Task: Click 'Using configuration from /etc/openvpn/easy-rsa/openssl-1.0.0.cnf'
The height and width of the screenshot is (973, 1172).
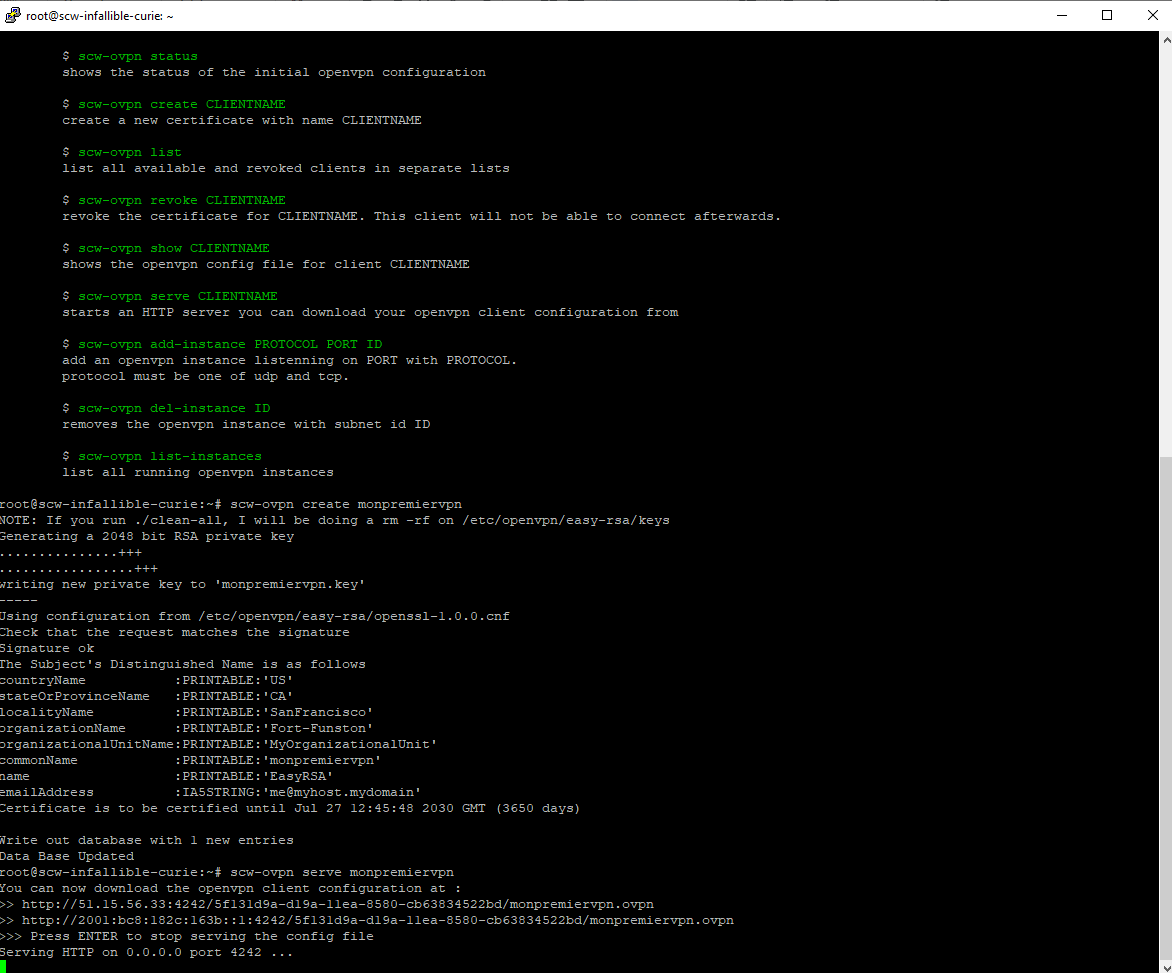Action: (x=255, y=617)
